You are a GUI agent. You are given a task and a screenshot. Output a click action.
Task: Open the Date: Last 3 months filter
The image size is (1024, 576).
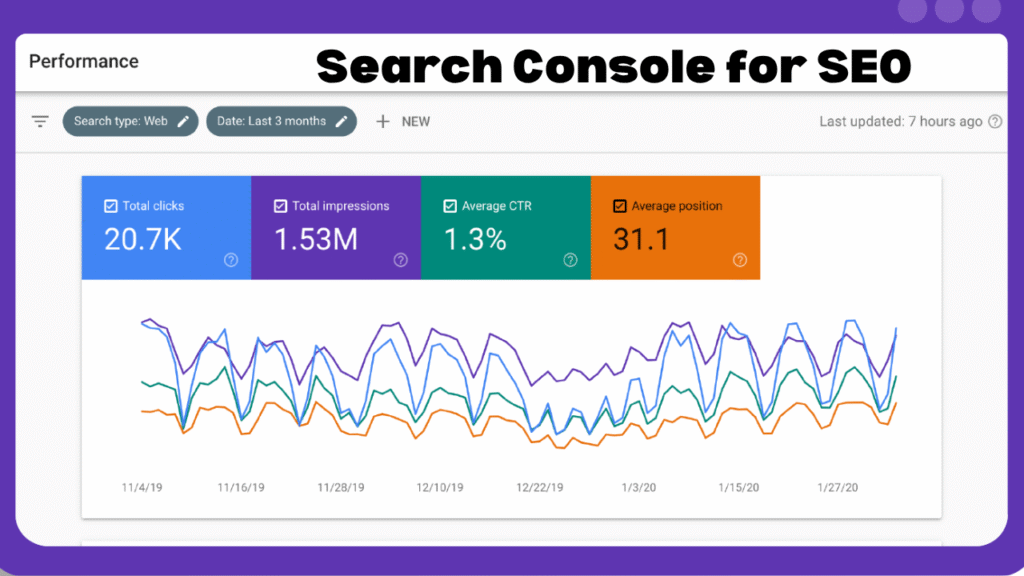(271, 122)
